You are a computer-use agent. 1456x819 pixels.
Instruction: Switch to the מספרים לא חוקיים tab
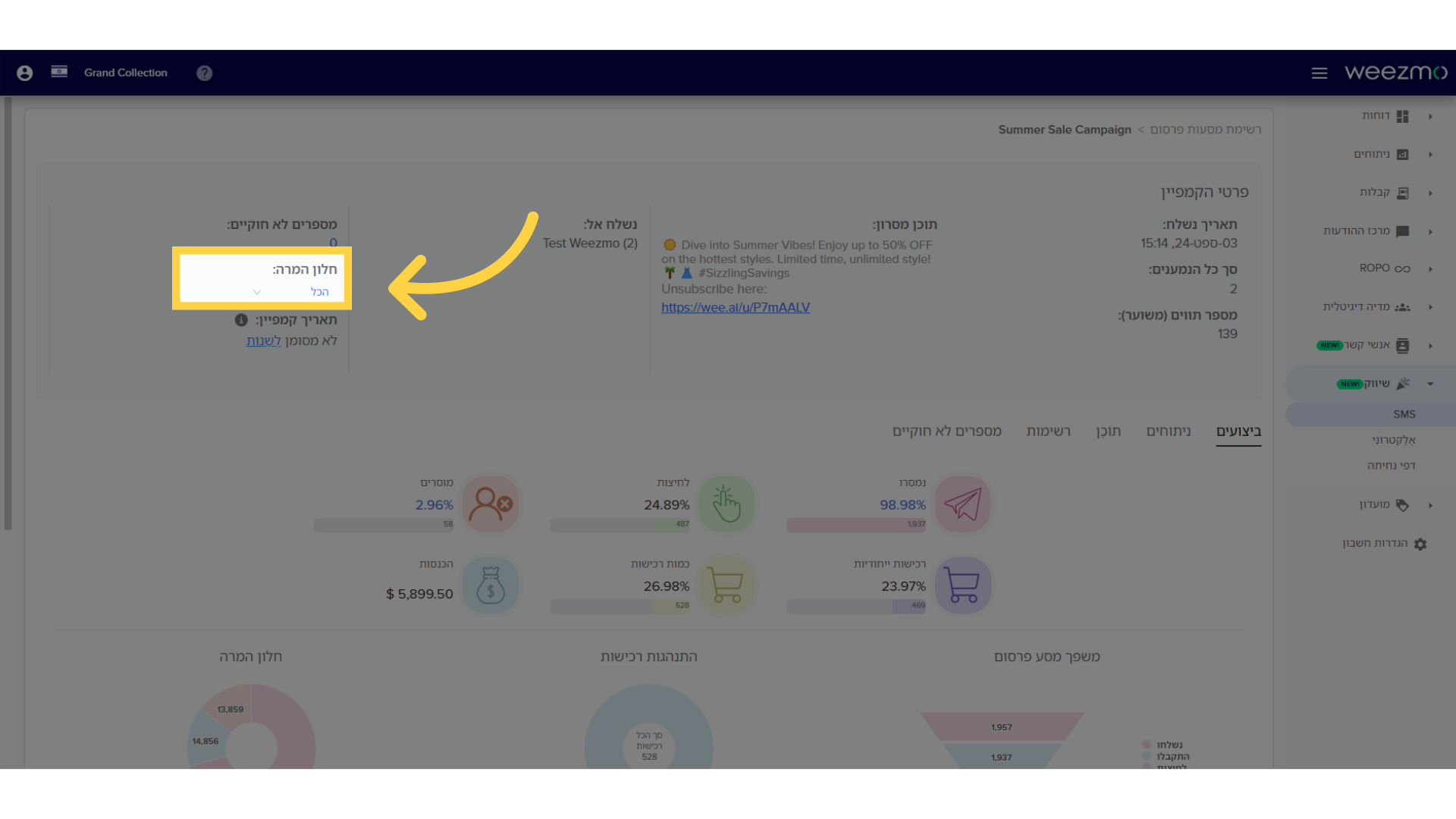(x=947, y=431)
